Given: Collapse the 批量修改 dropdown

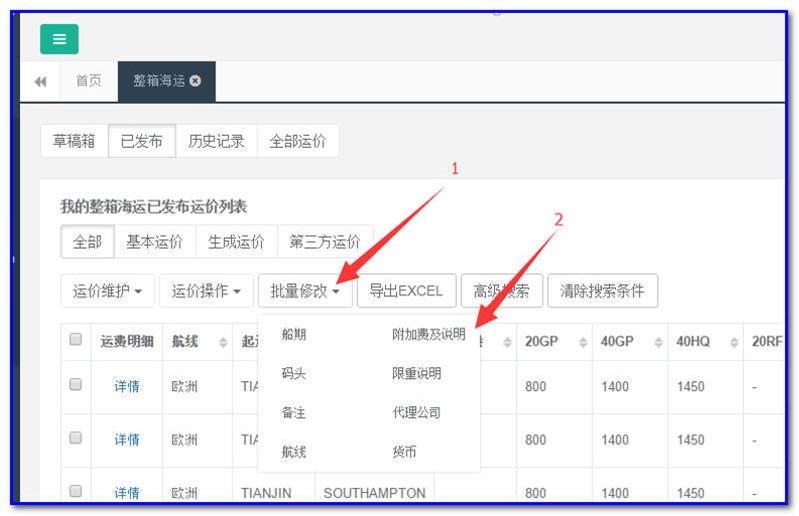Looking at the screenshot, I should [x=305, y=291].
